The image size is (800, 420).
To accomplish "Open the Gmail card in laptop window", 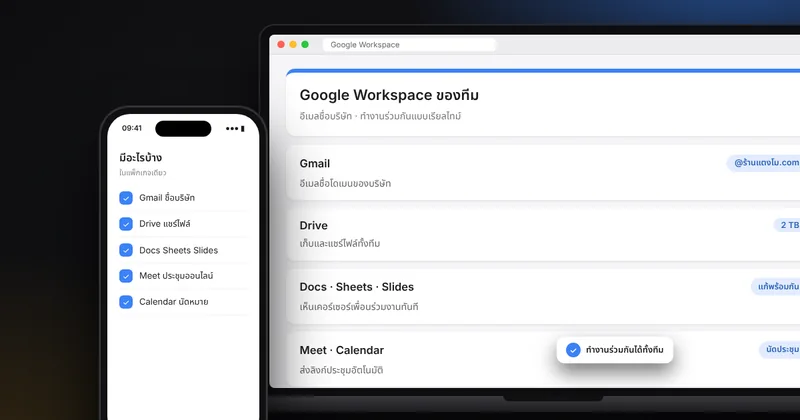I will (x=543, y=172).
